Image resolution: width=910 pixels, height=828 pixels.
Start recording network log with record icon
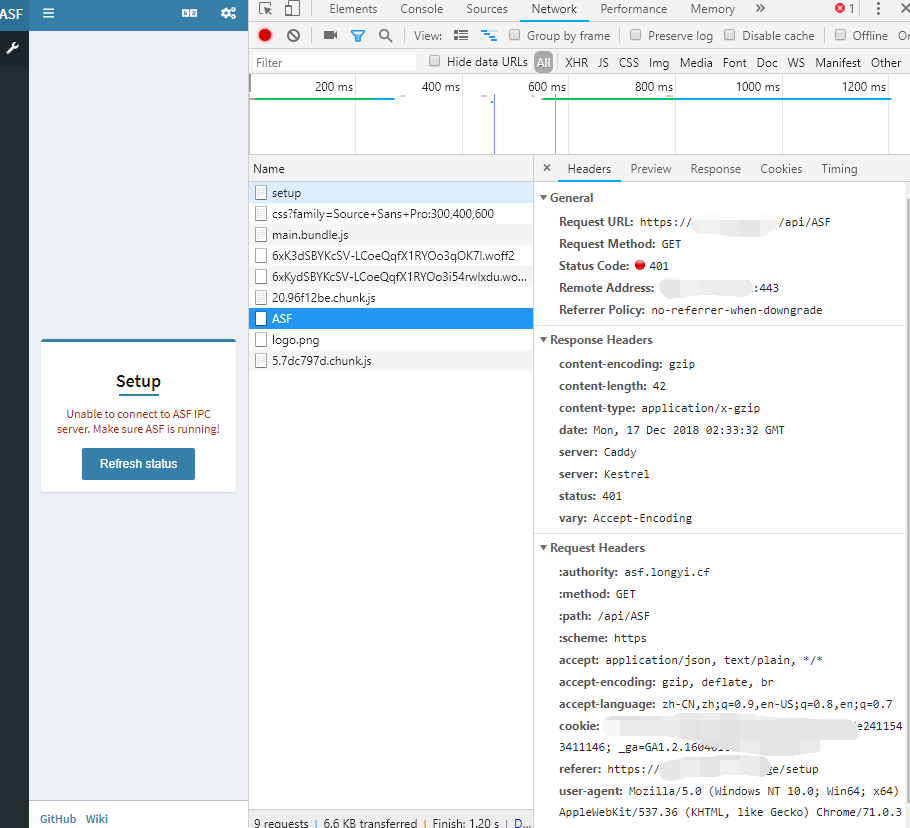click(263, 35)
